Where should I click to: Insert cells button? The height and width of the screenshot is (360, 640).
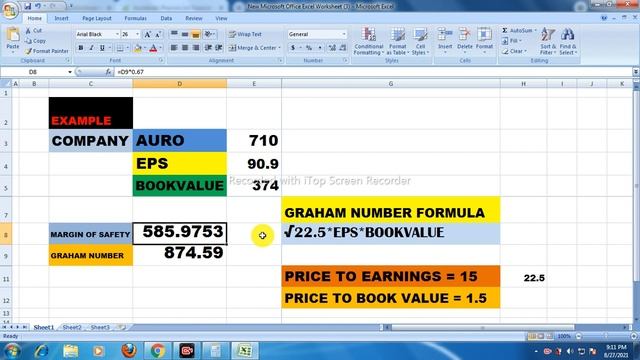click(445, 40)
